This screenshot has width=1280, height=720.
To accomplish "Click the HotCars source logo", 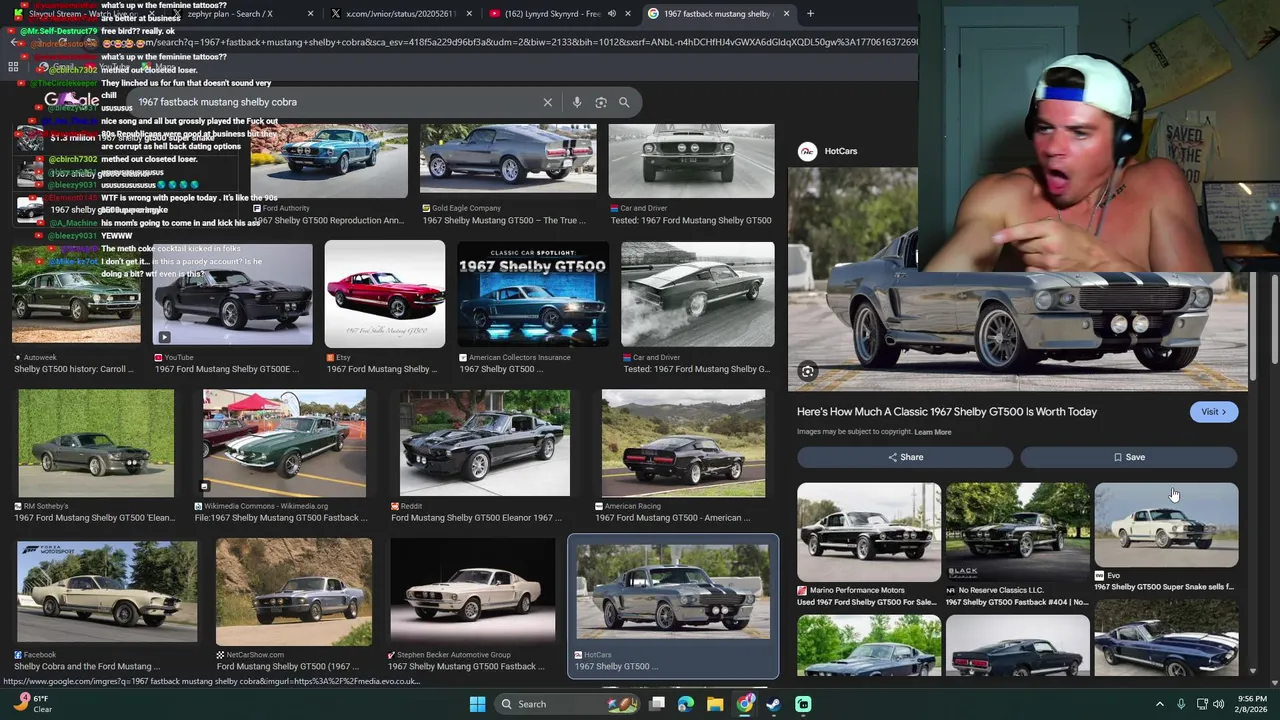I will point(807,151).
